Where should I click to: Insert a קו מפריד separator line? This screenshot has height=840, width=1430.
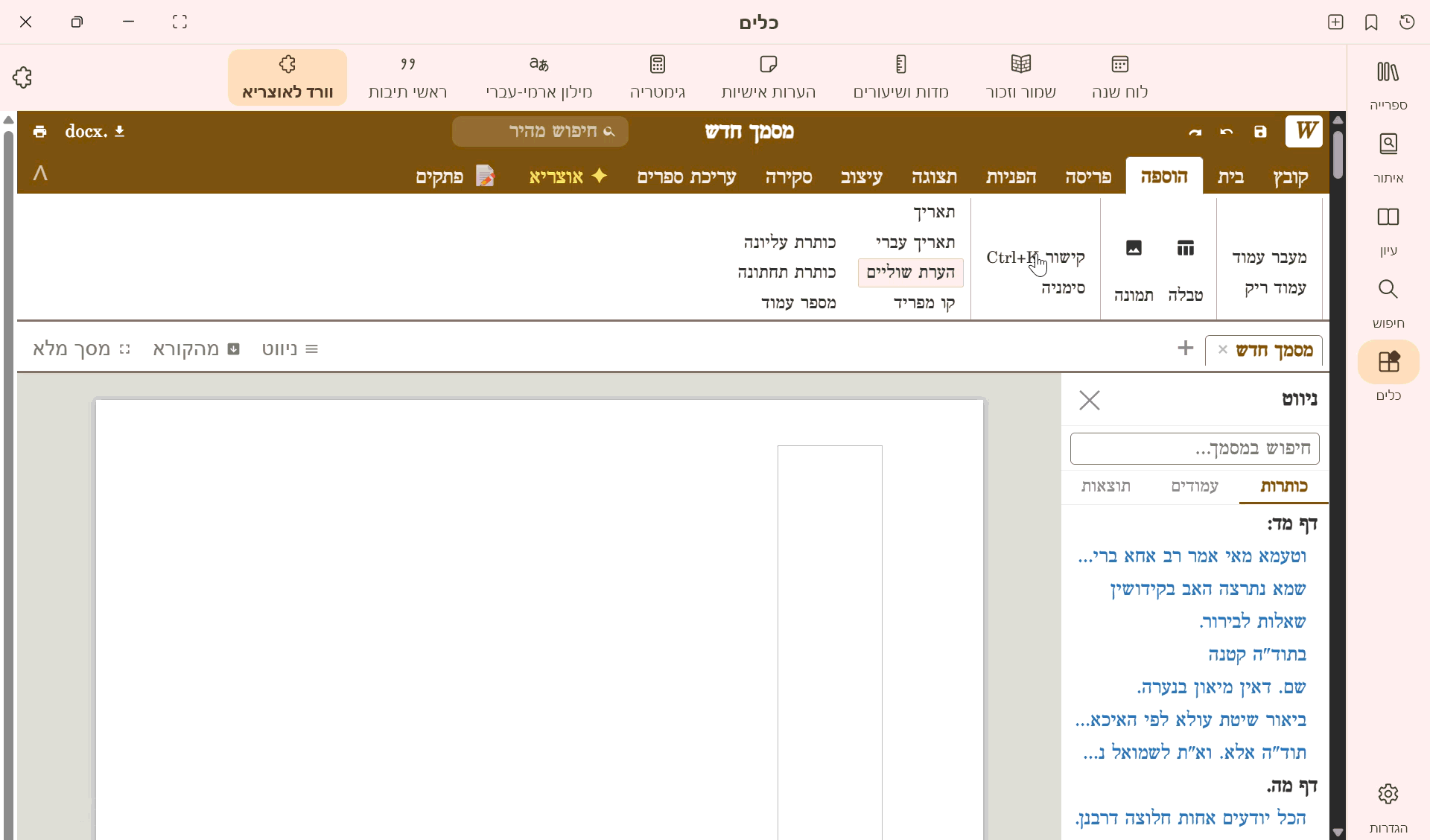click(924, 303)
